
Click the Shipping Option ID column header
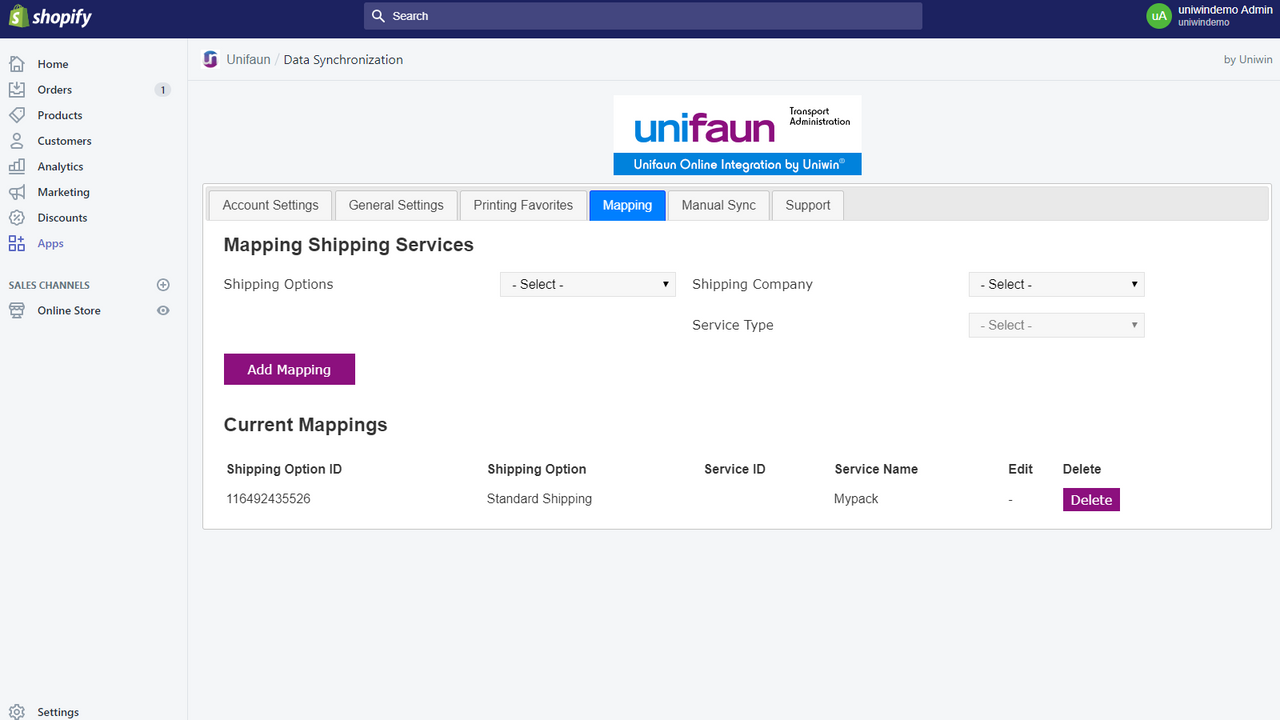coord(284,469)
